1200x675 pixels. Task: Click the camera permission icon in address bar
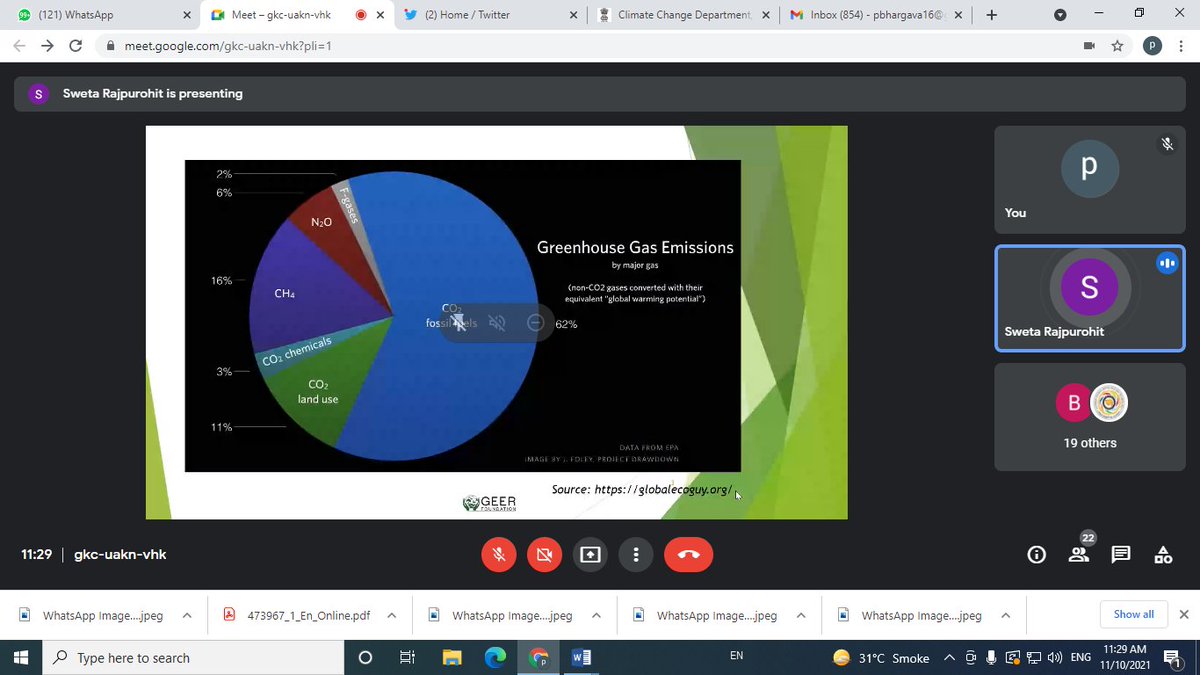[x=1089, y=46]
